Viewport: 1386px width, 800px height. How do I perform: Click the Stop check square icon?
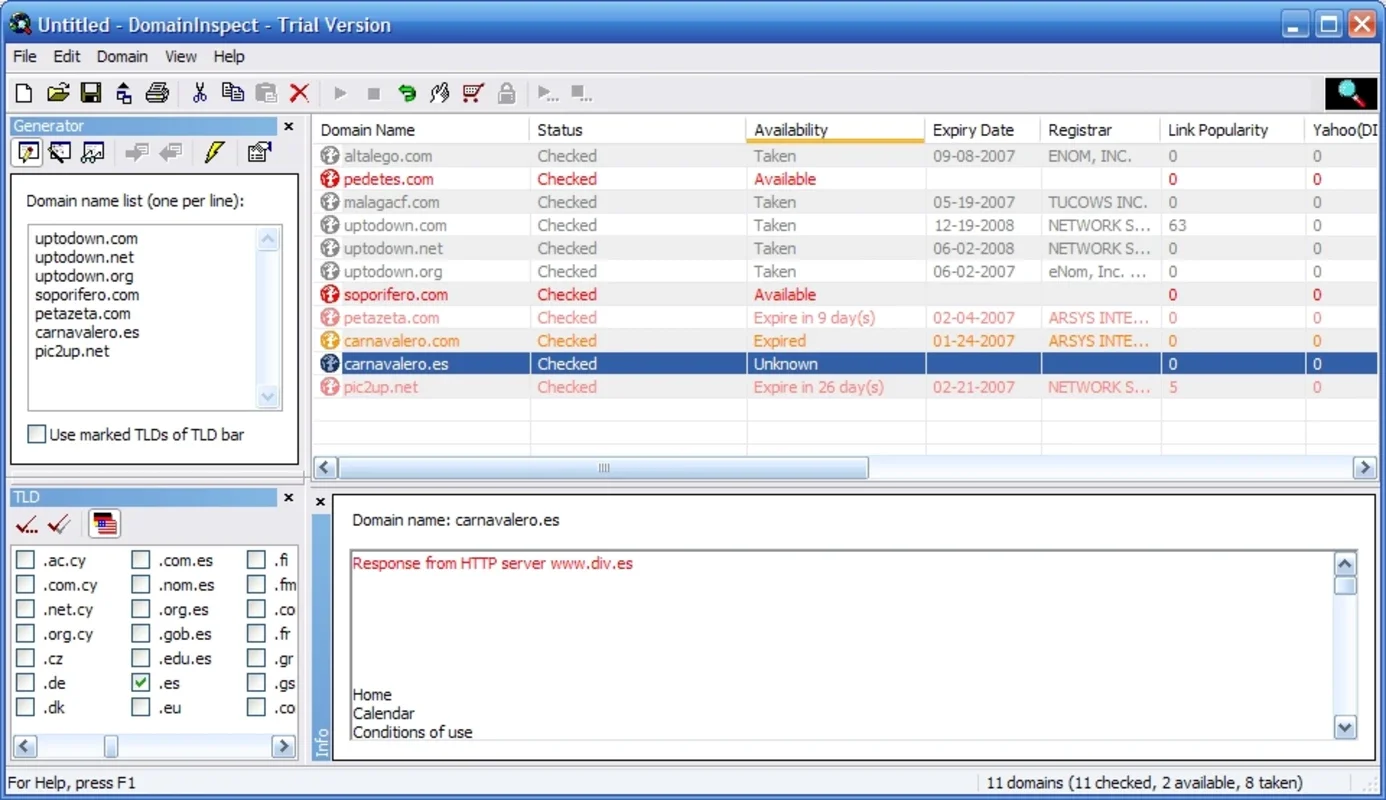(x=374, y=94)
